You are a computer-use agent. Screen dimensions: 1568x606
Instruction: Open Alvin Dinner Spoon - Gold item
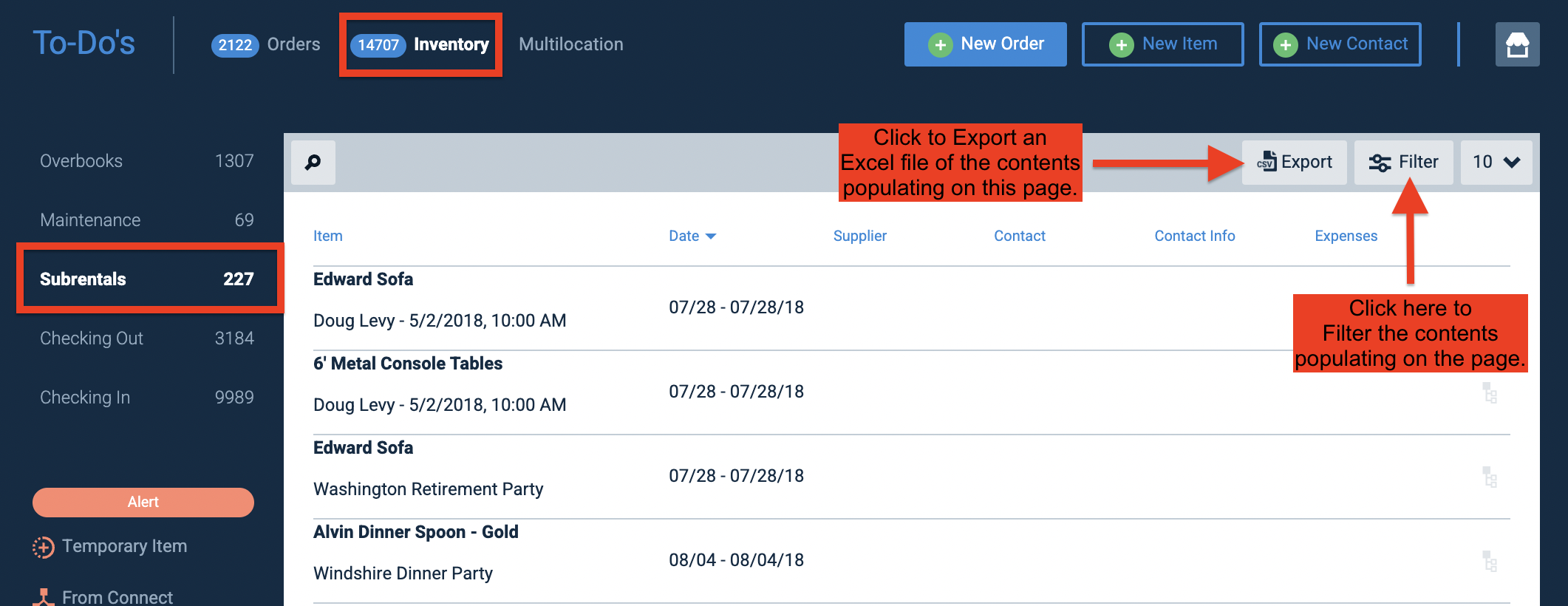pyautogui.click(x=416, y=532)
